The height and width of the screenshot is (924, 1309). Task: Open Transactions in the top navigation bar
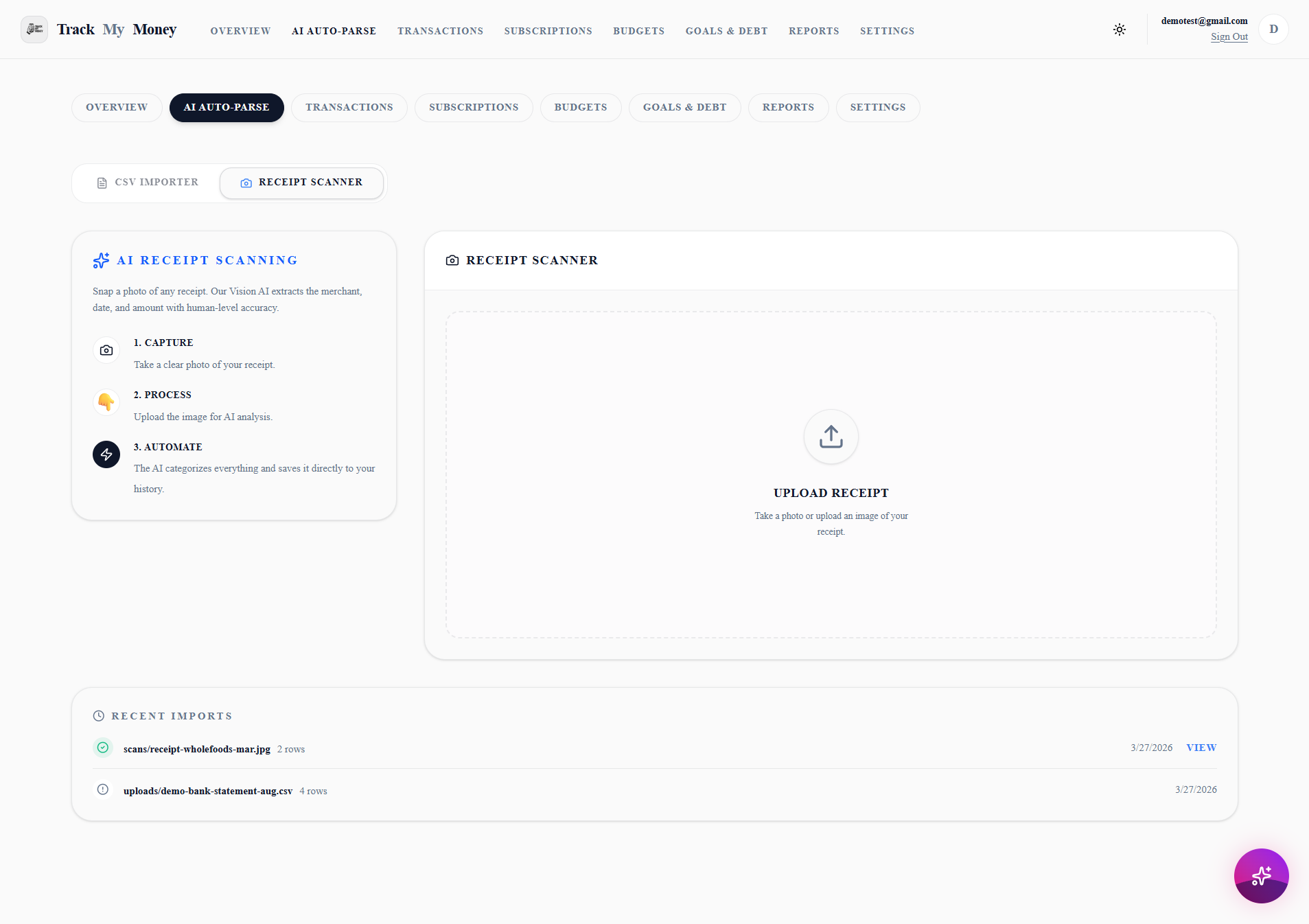(x=440, y=31)
